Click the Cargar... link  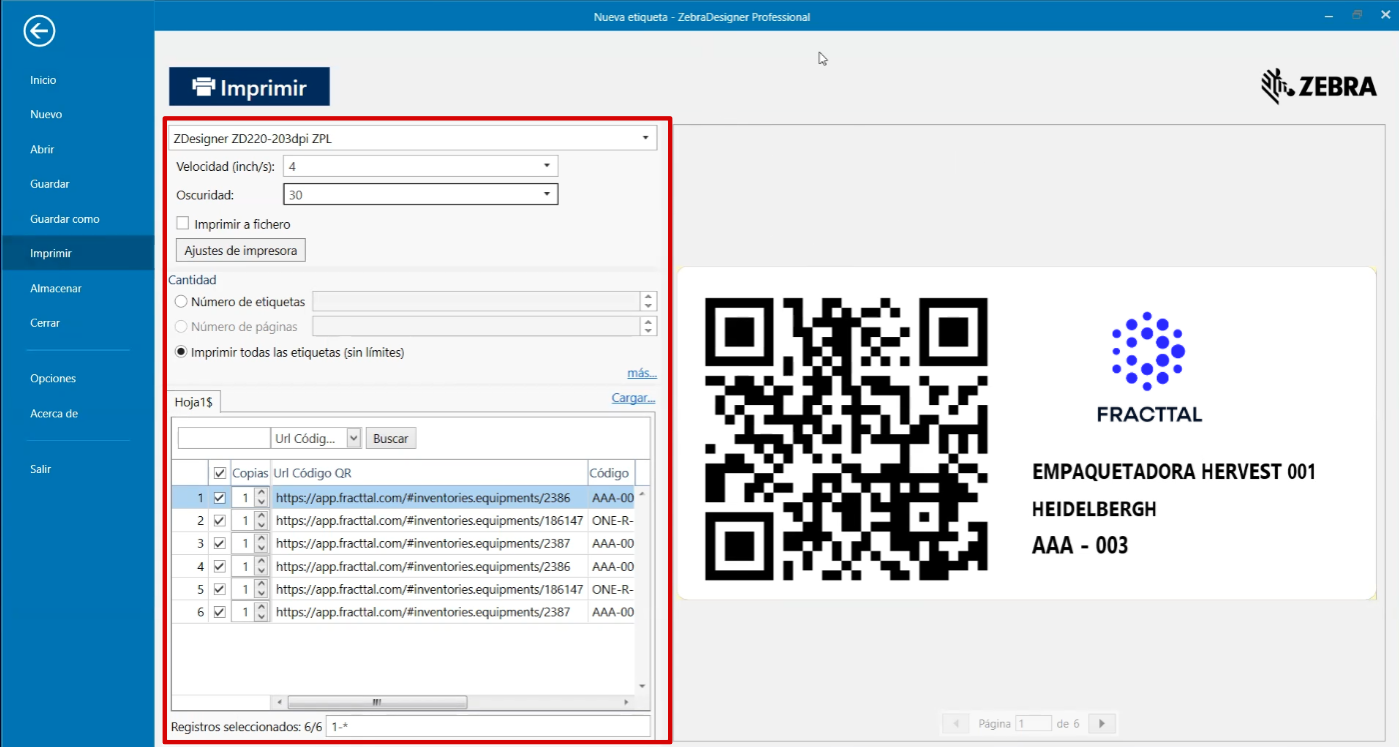tap(633, 398)
